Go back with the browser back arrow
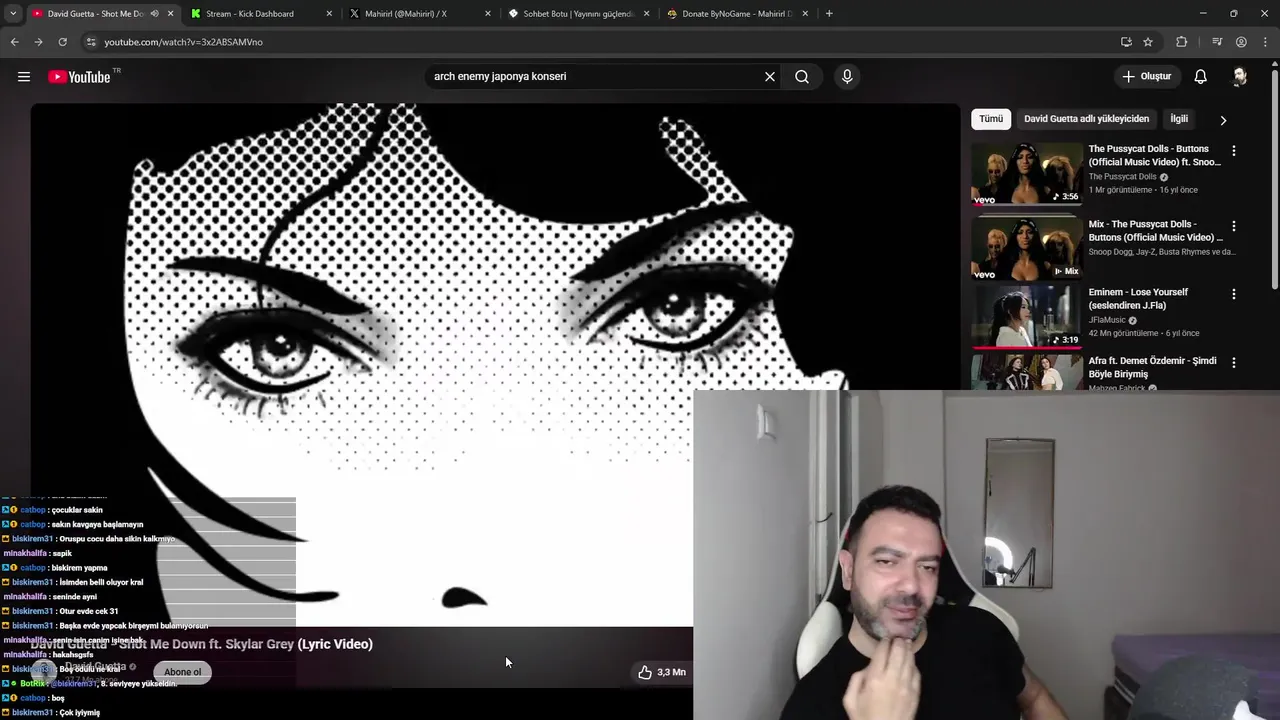Image resolution: width=1280 pixels, height=720 pixels. pyautogui.click(x=14, y=42)
